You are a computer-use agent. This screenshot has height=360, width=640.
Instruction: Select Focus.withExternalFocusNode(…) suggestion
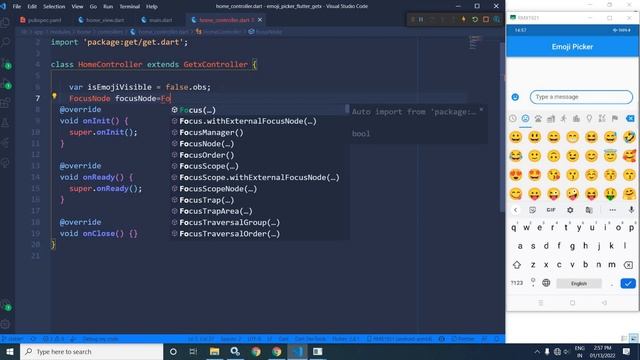[x=259, y=121]
